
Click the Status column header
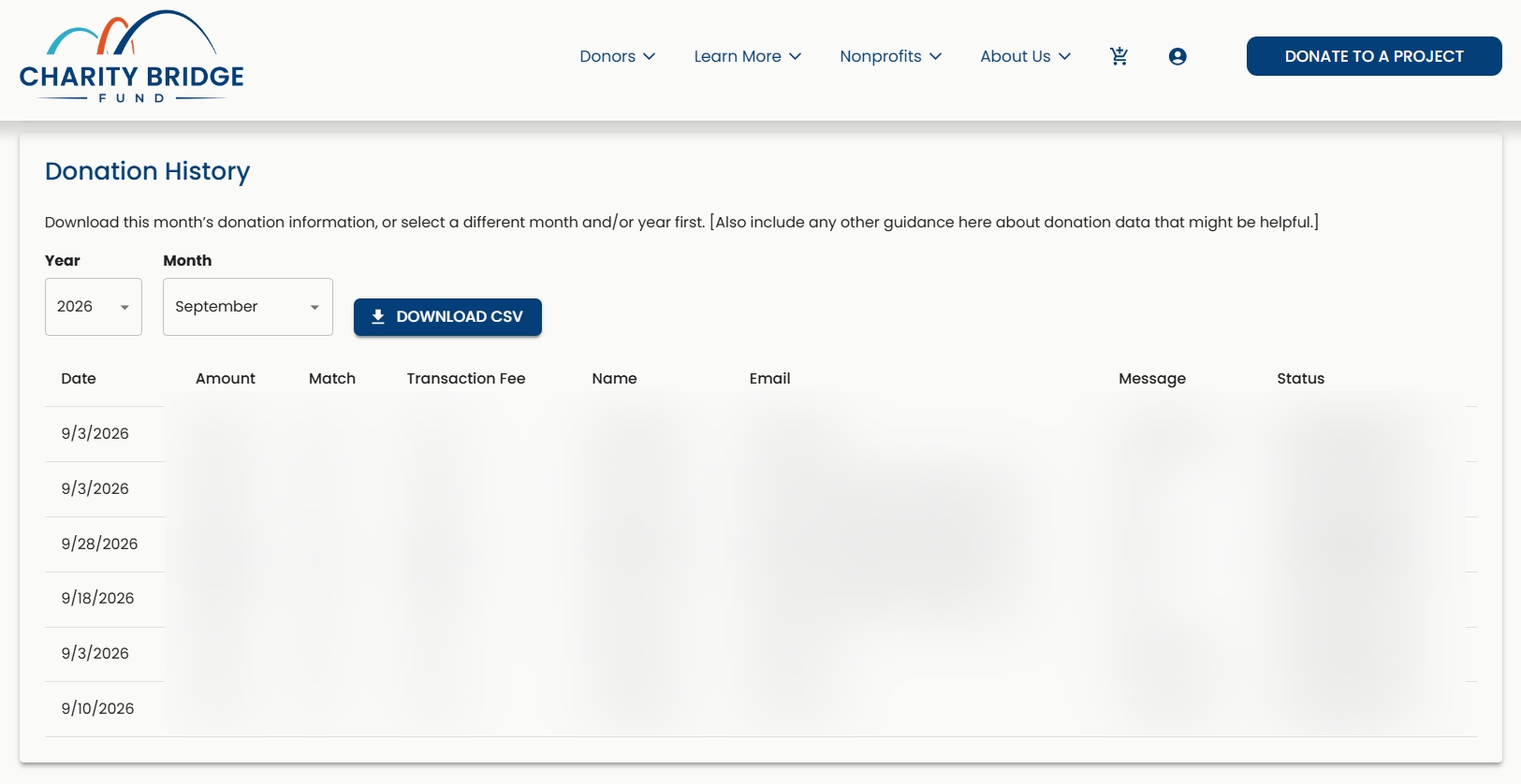(1301, 379)
